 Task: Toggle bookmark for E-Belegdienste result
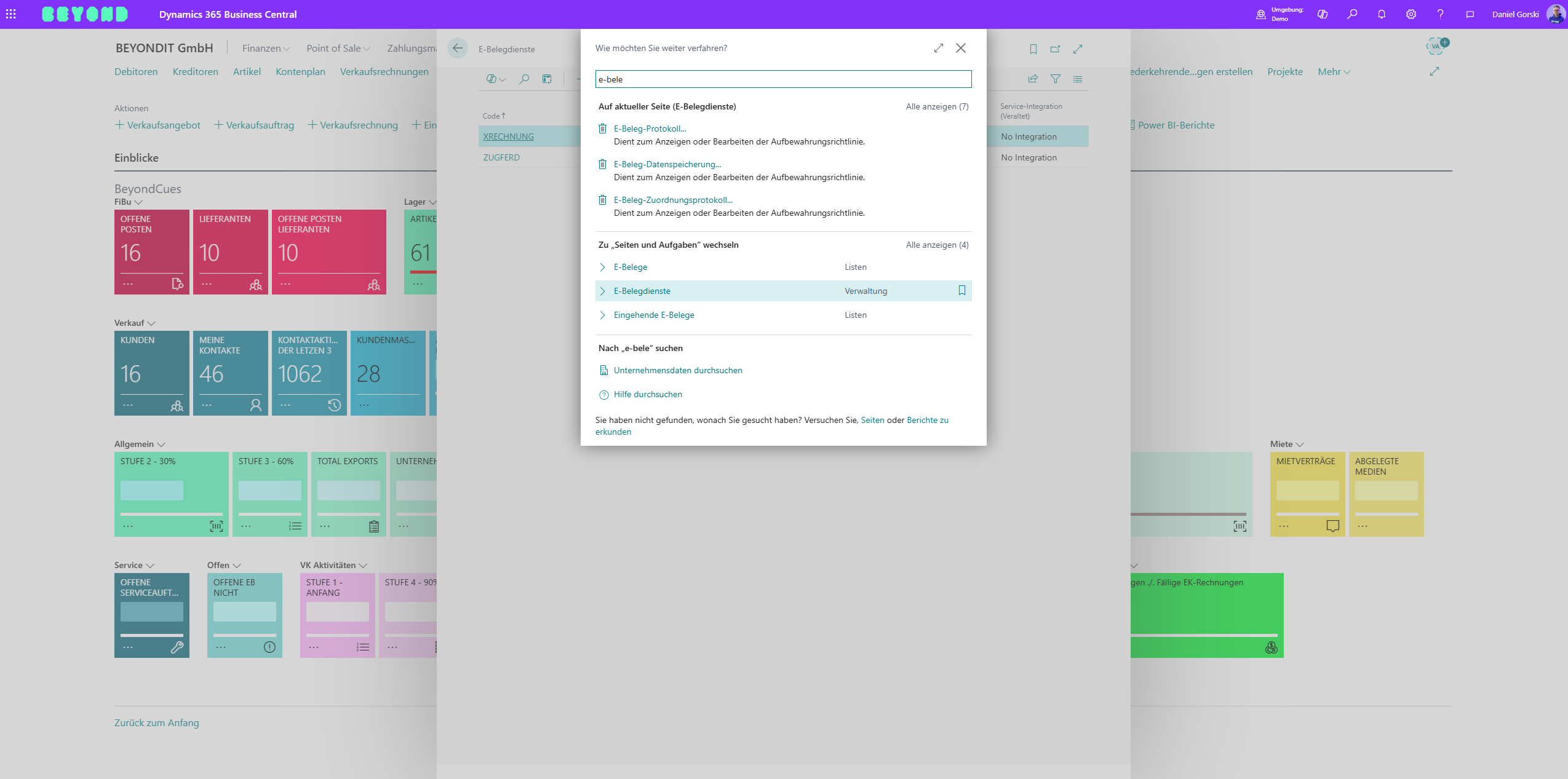click(x=962, y=290)
